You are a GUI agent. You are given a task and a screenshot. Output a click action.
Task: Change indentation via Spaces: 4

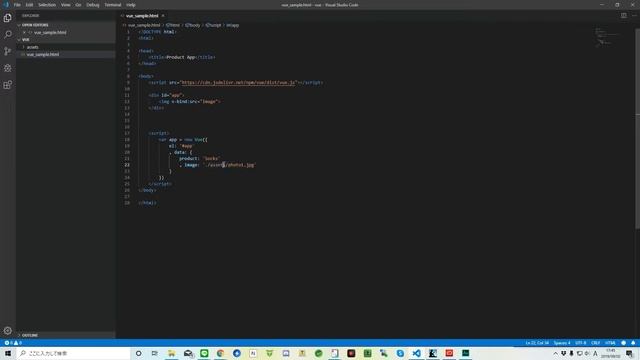click(562, 343)
